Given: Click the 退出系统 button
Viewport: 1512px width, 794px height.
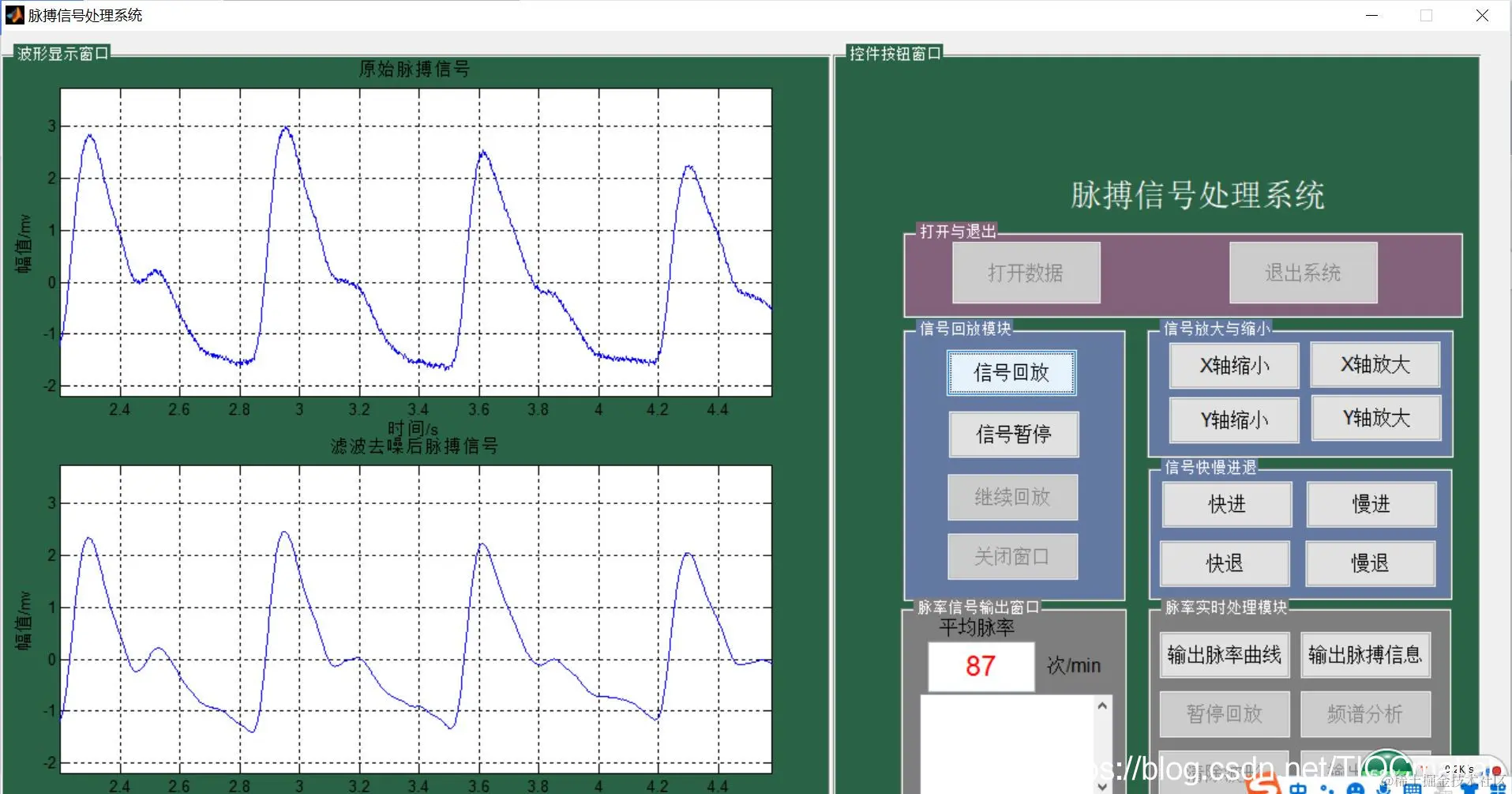Looking at the screenshot, I should [x=1303, y=273].
